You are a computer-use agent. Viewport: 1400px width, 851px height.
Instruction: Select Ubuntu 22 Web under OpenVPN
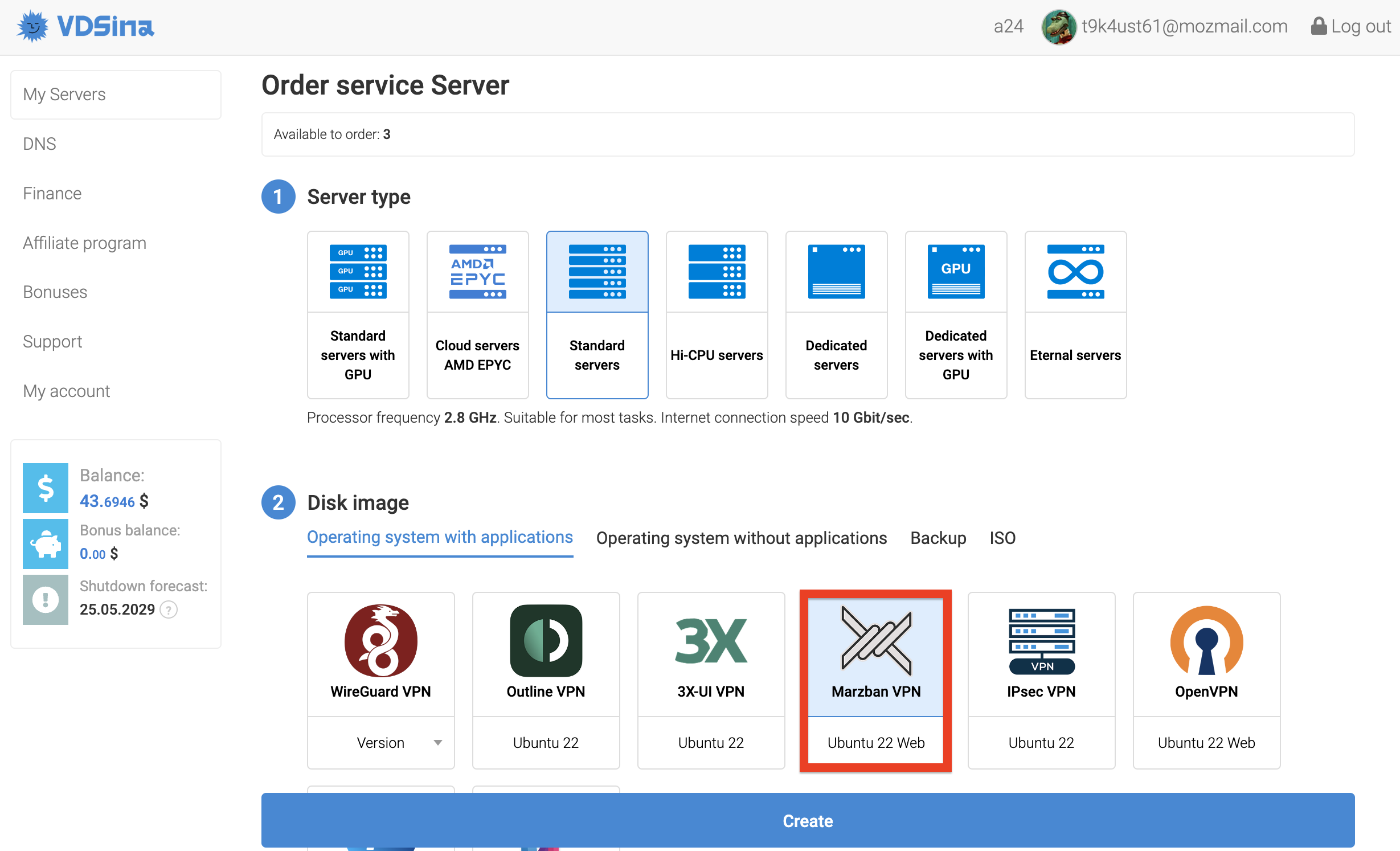1206,743
